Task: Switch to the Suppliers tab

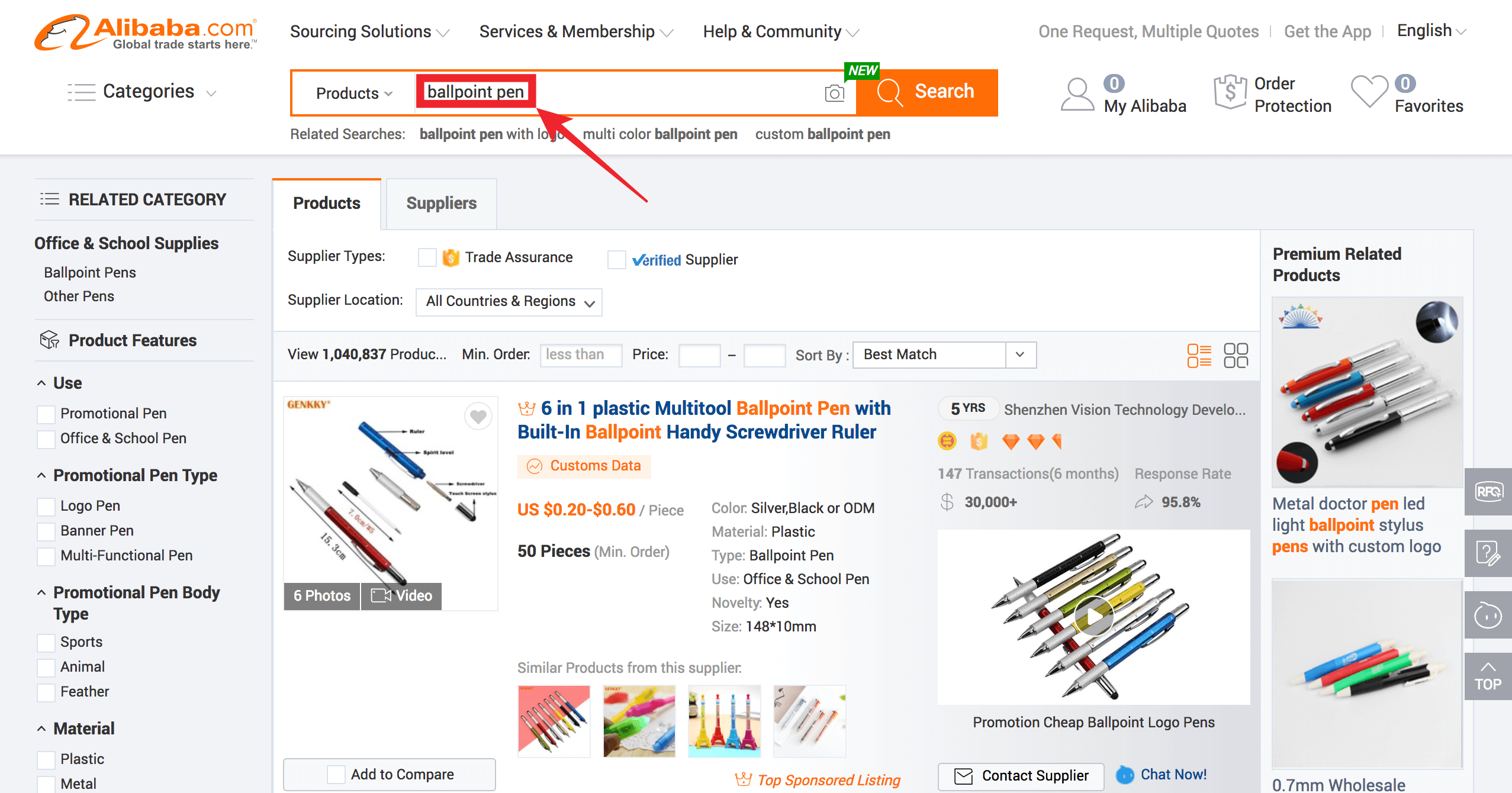Action: (x=441, y=203)
